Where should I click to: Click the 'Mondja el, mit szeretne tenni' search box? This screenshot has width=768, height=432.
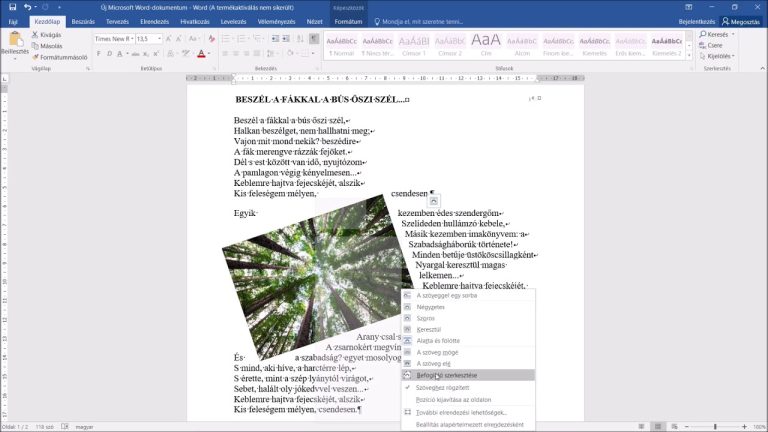(x=419, y=22)
